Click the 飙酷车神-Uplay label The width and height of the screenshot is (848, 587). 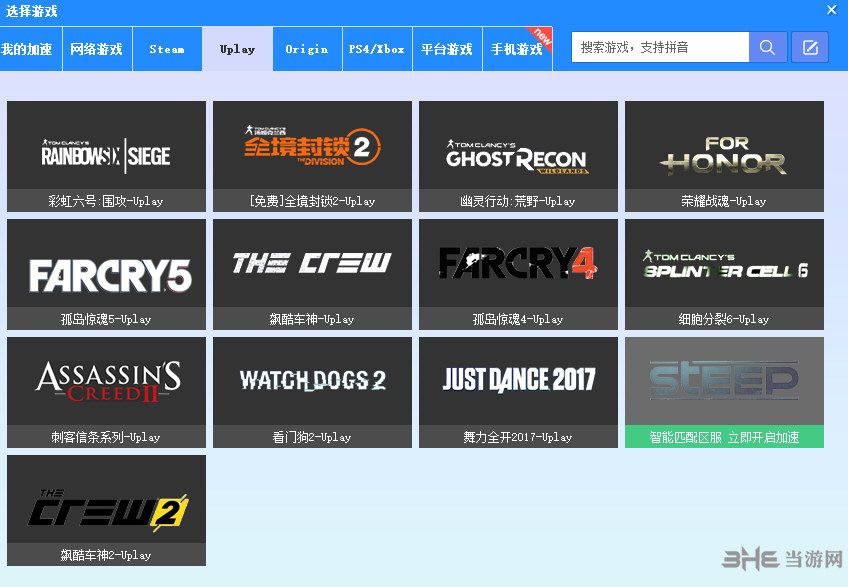(312, 319)
